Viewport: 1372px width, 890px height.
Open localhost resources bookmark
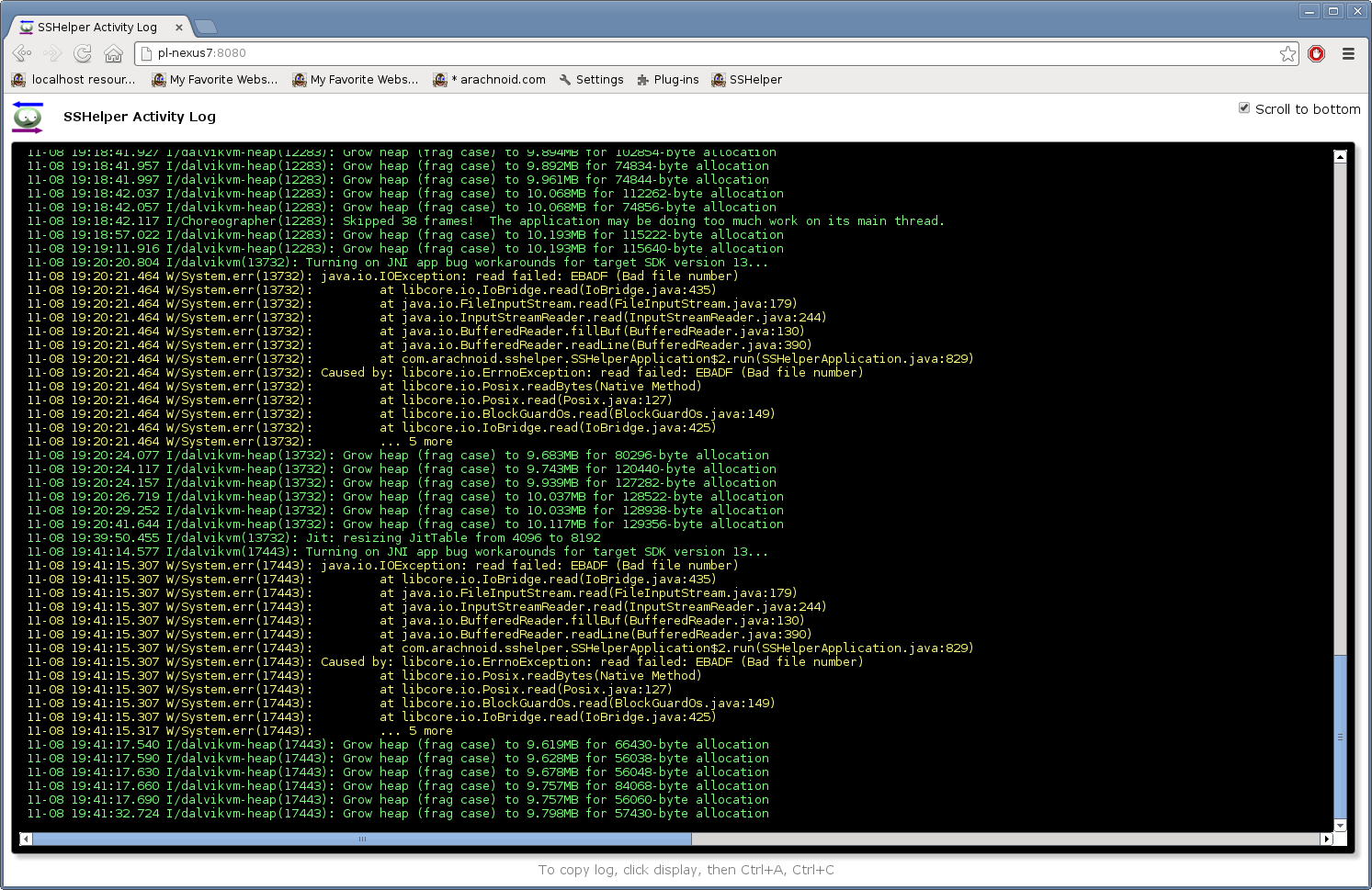tap(74, 80)
